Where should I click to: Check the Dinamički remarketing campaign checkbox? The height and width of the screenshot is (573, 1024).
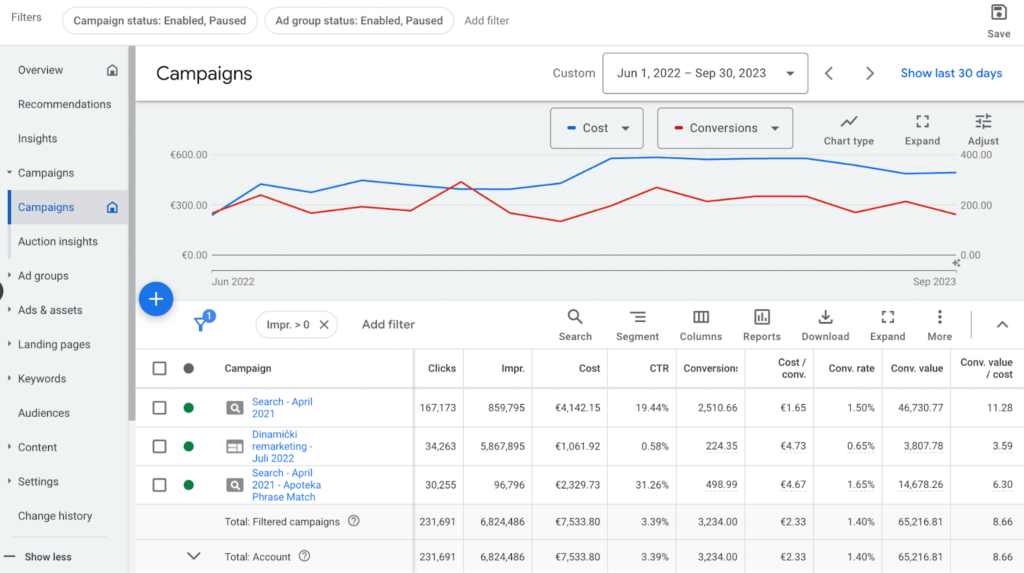pos(160,447)
